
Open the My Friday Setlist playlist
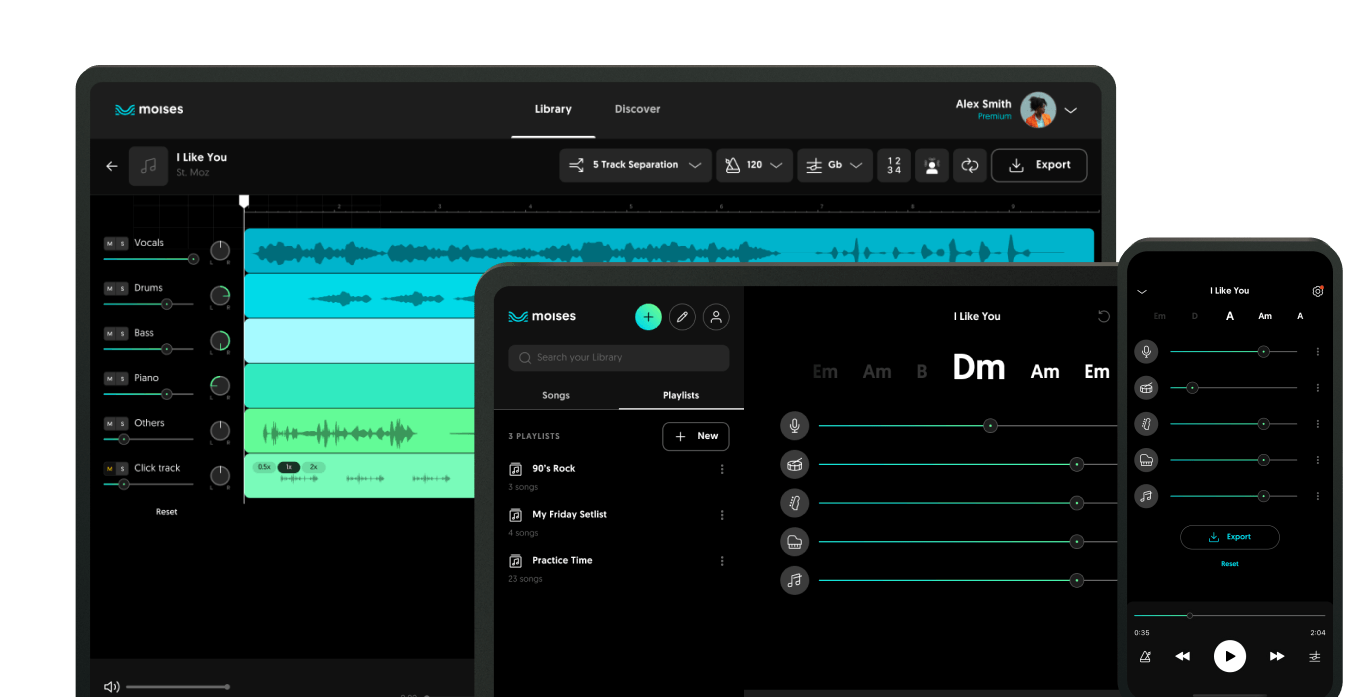point(570,515)
